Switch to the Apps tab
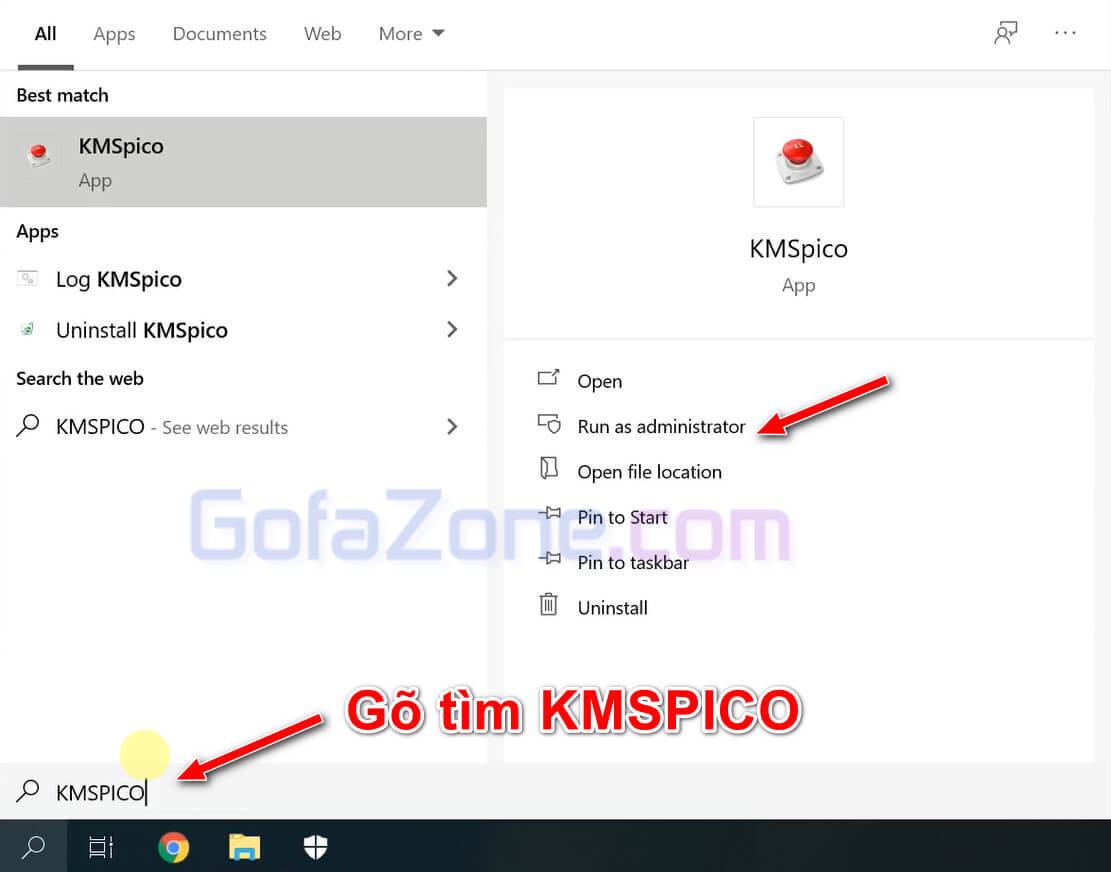 (x=114, y=34)
